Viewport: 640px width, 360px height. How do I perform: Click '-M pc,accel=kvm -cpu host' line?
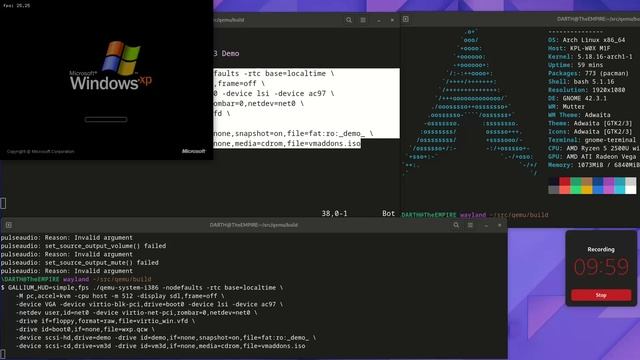point(120,296)
